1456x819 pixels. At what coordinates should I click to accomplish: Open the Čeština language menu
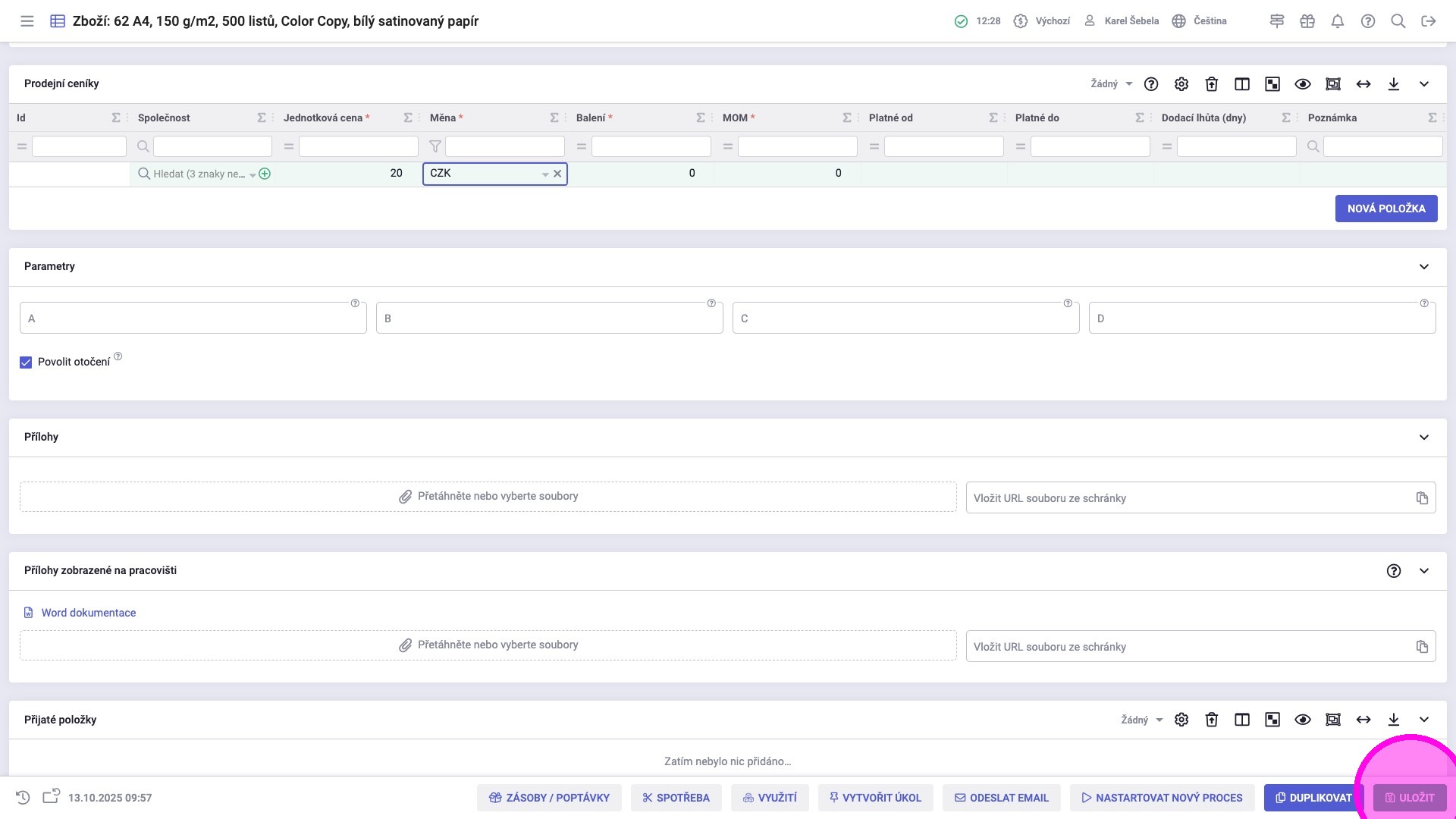point(1200,21)
